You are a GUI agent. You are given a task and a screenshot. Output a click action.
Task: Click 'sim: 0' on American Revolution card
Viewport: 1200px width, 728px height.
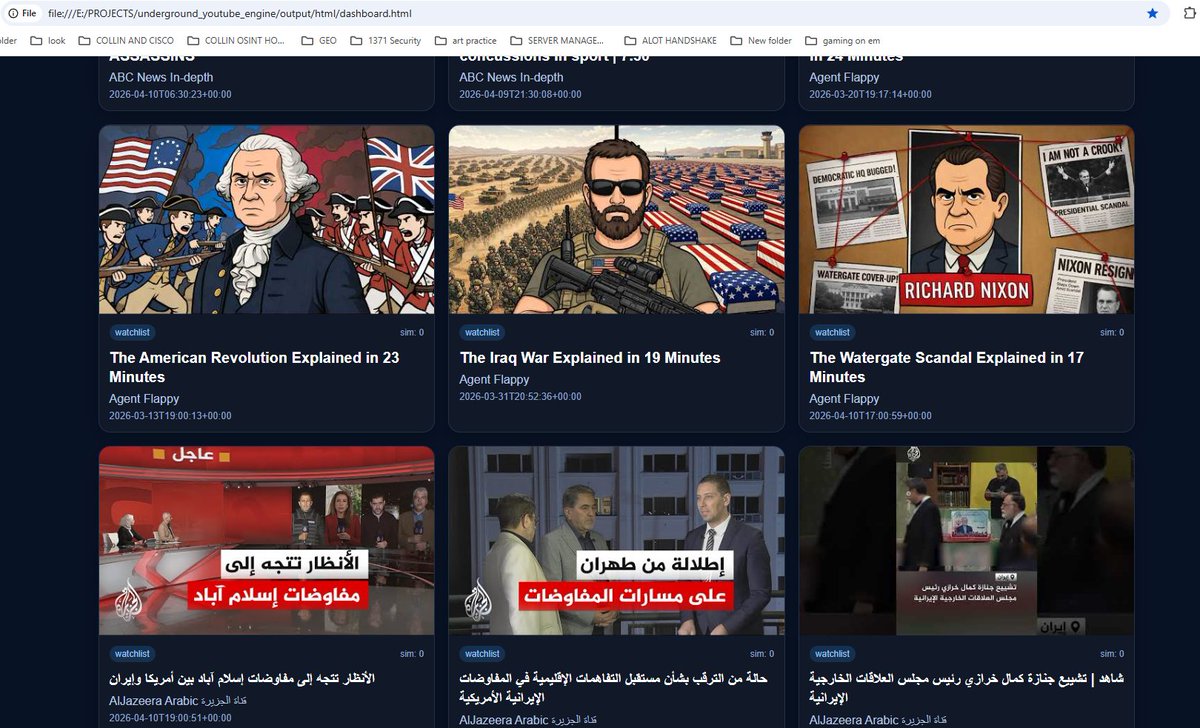(x=412, y=333)
